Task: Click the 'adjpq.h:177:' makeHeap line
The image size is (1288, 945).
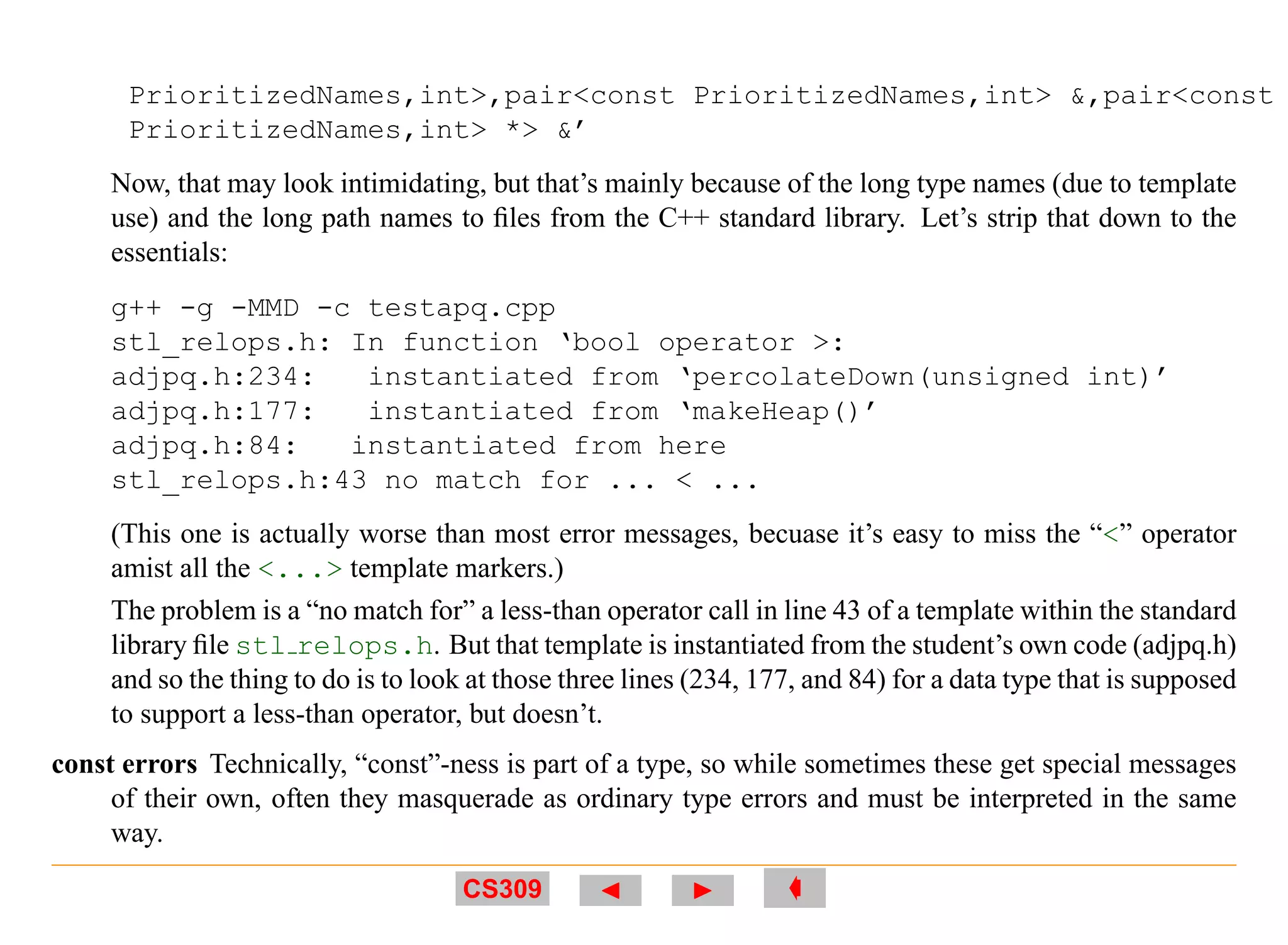Action: [x=494, y=411]
